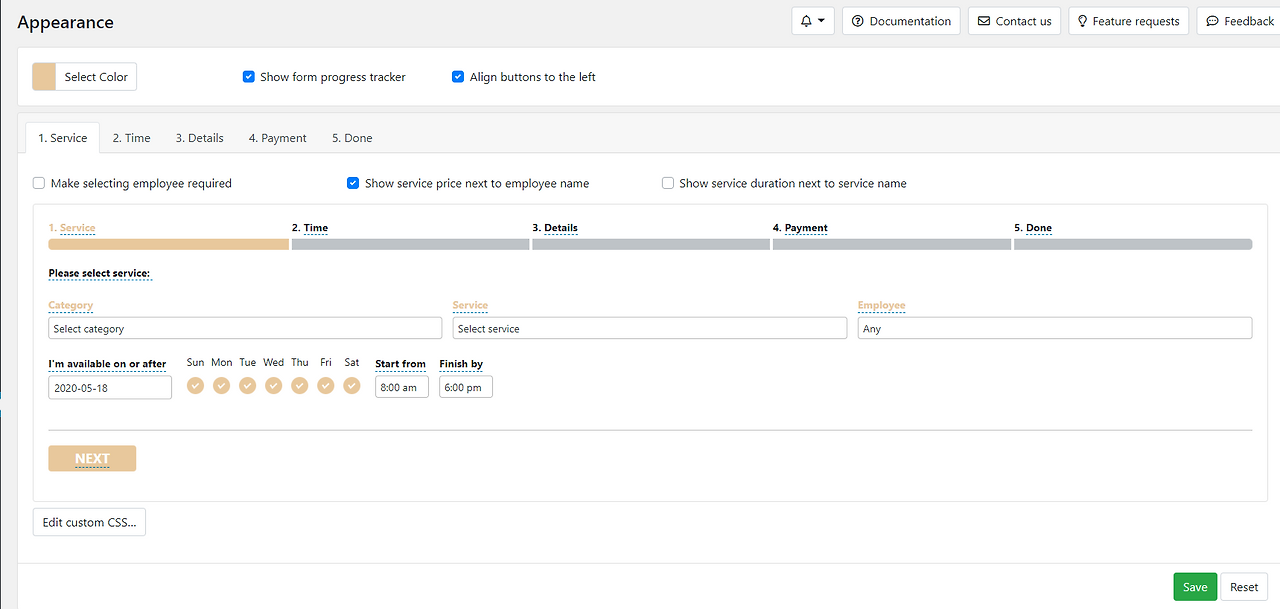The width and height of the screenshot is (1280, 609).
Task: Click the green Save button
Action: pos(1195,587)
